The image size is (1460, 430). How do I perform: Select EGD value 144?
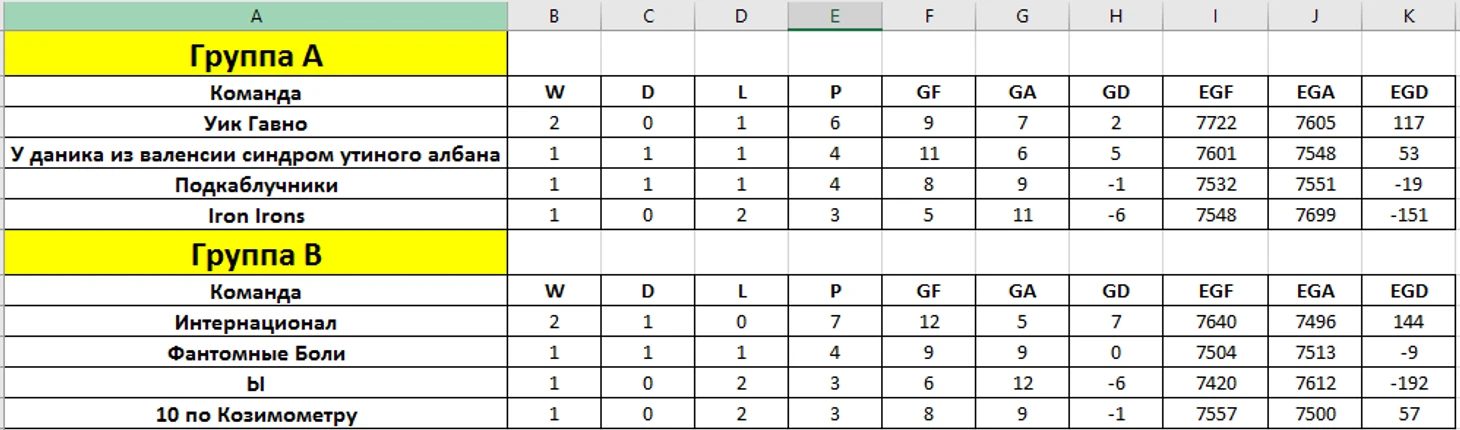[x=1409, y=323]
